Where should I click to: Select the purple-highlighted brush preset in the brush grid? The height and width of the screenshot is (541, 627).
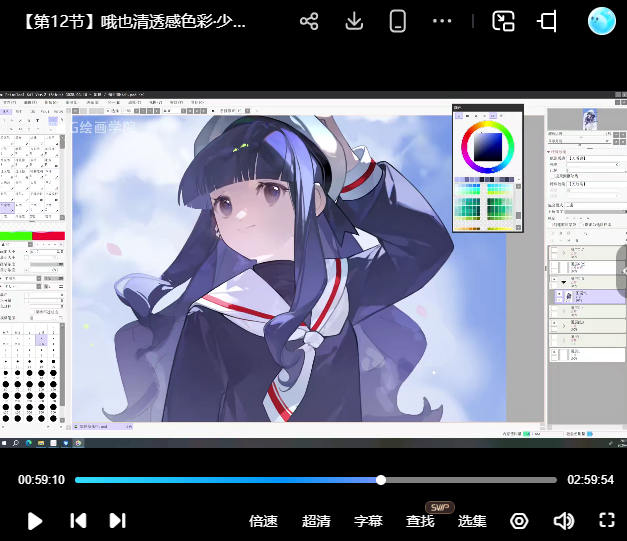coord(7,207)
